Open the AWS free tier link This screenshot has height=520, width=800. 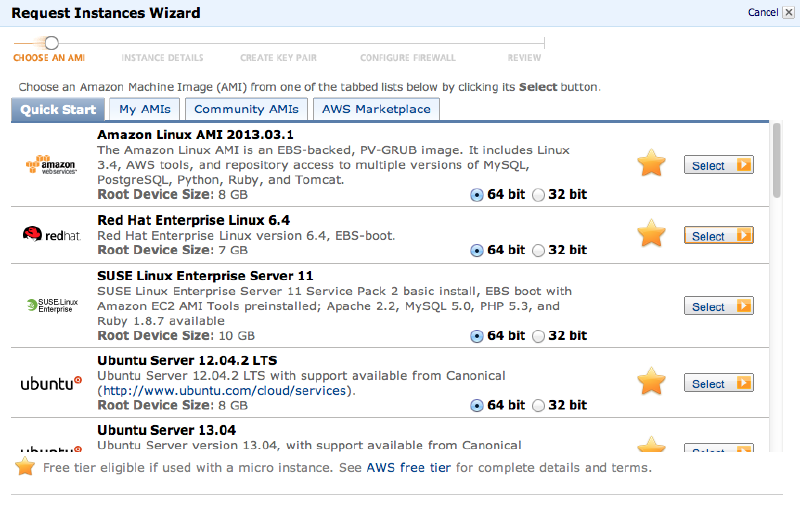[409, 467]
